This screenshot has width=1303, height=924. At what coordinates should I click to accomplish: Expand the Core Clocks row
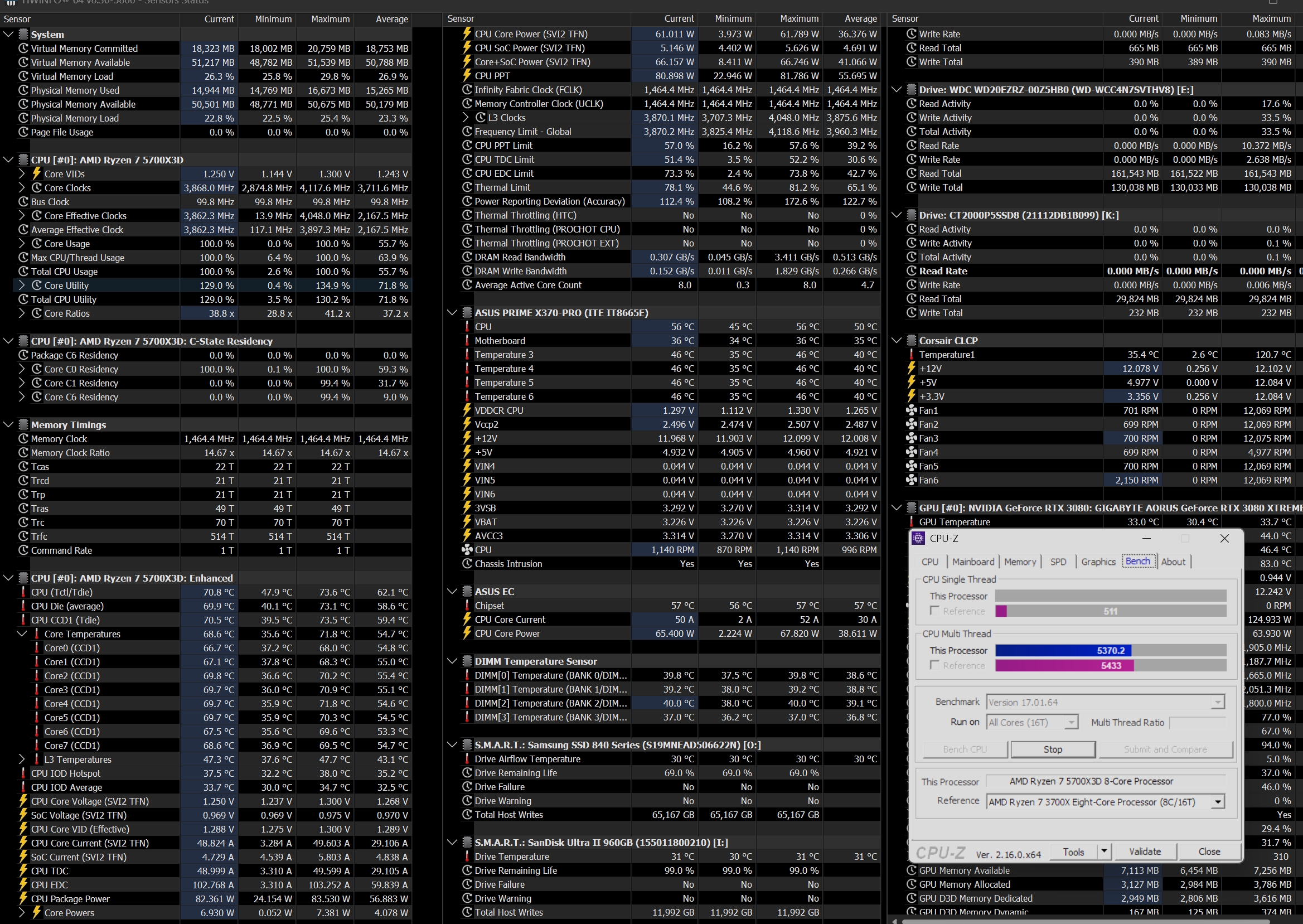pos(22,188)
